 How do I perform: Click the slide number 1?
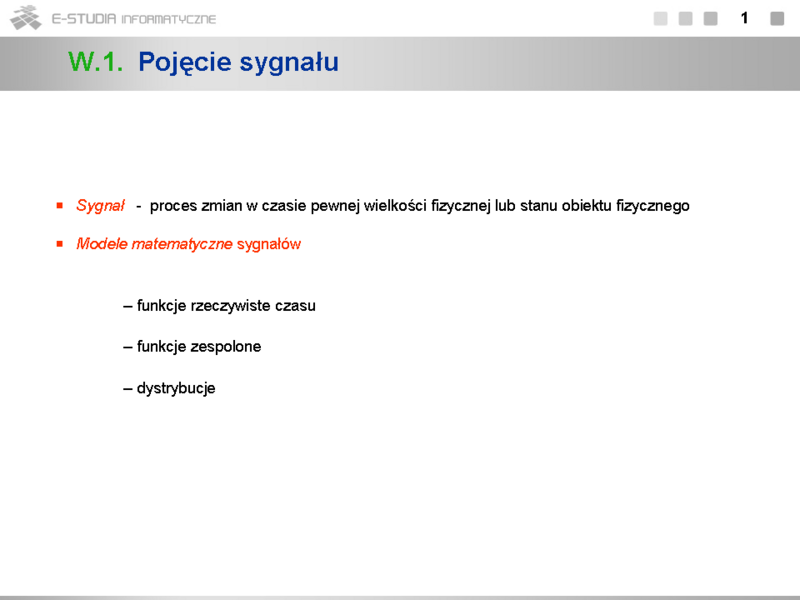click(744, 18)
